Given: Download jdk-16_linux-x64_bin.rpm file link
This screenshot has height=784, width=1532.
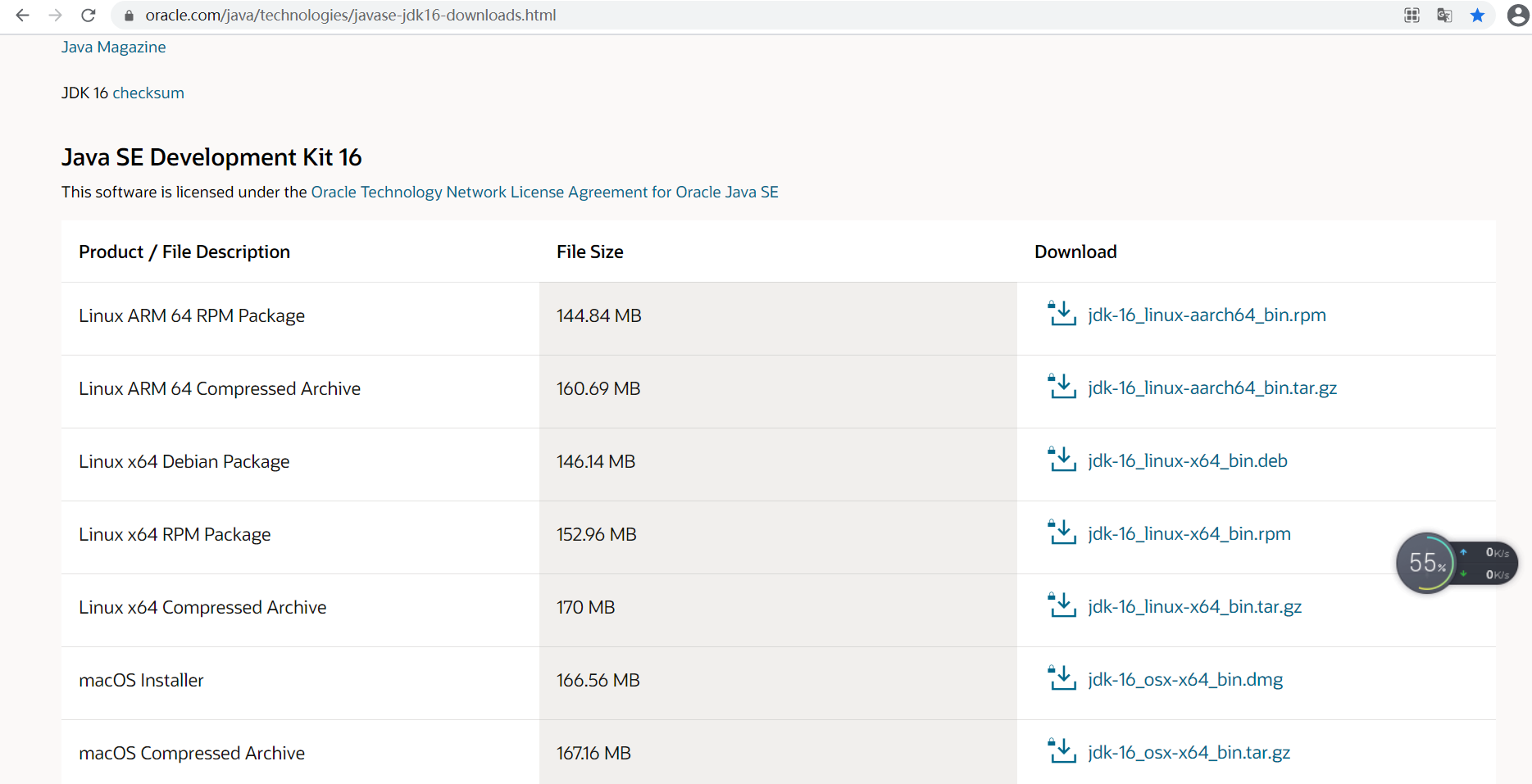Looking at the screenshot, I should [1189, 533].
